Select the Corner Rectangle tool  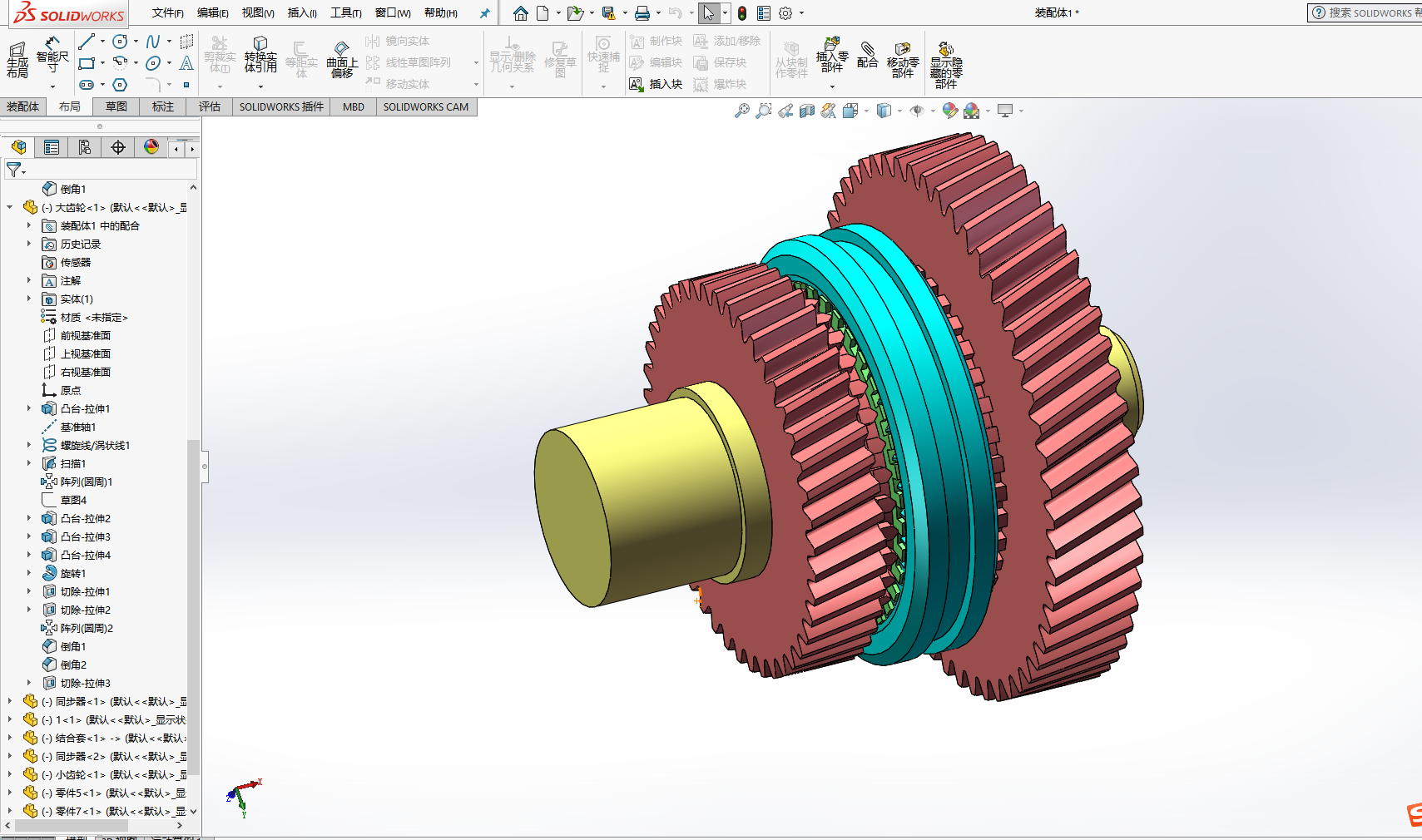(87, 63)
